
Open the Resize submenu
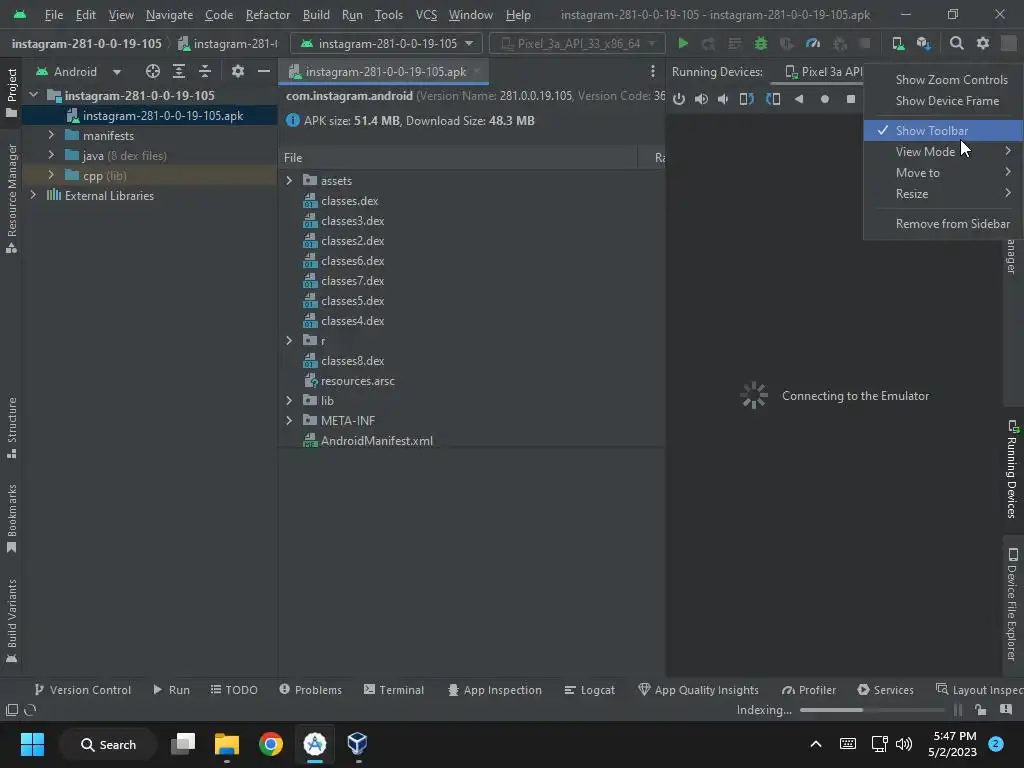[943, 193]
